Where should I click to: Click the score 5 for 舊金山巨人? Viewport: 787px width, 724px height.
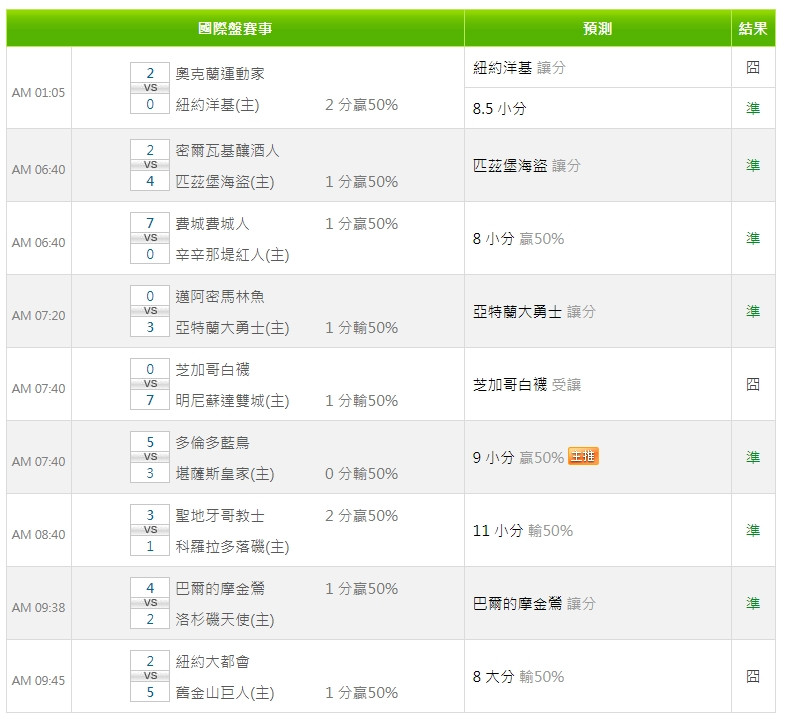[150, 692]
